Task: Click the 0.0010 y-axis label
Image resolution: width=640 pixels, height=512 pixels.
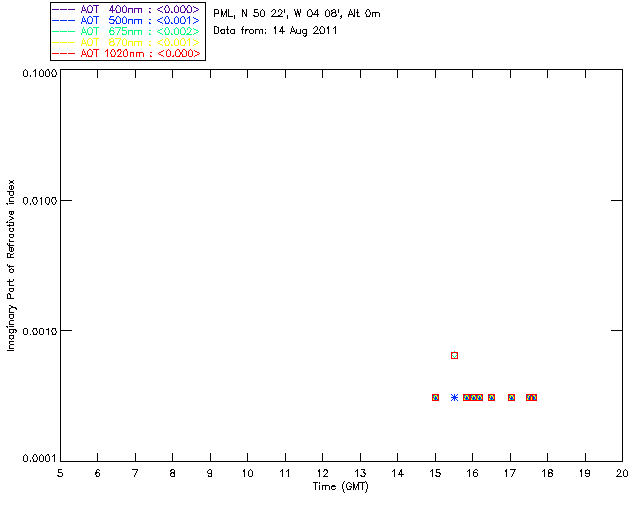Action: (40, 331)
